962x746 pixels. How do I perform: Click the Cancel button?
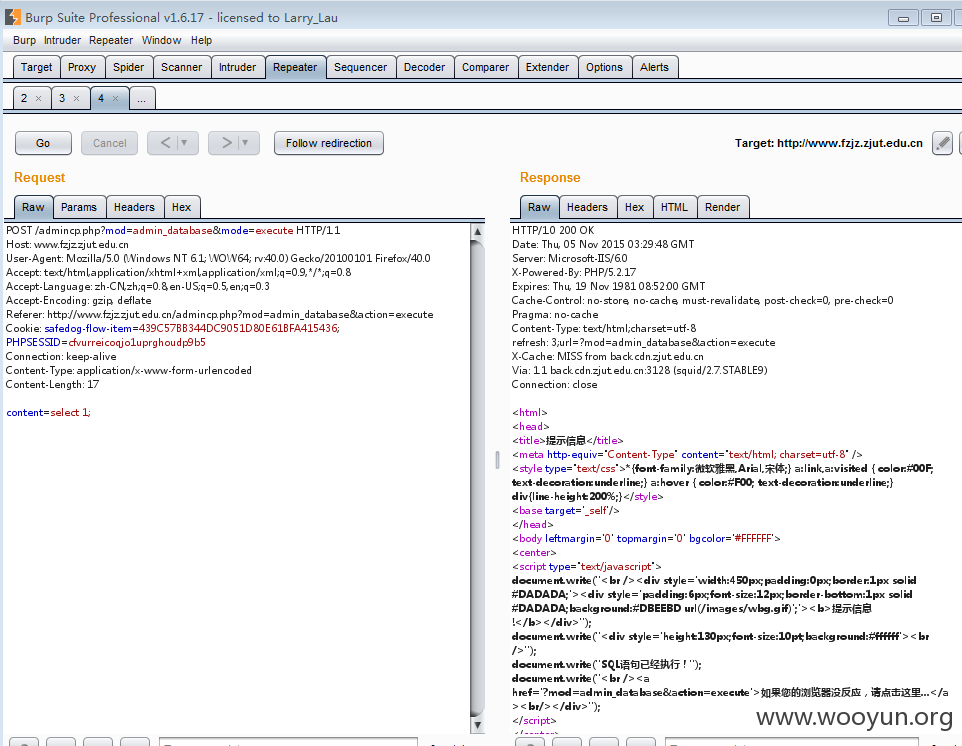coord(109,143)
